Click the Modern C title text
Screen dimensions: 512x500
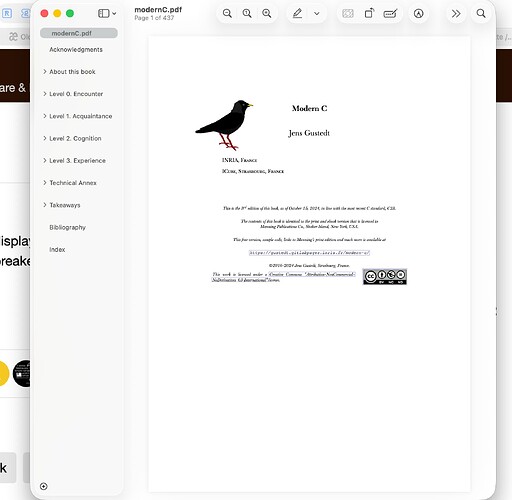tap(309, 108)
